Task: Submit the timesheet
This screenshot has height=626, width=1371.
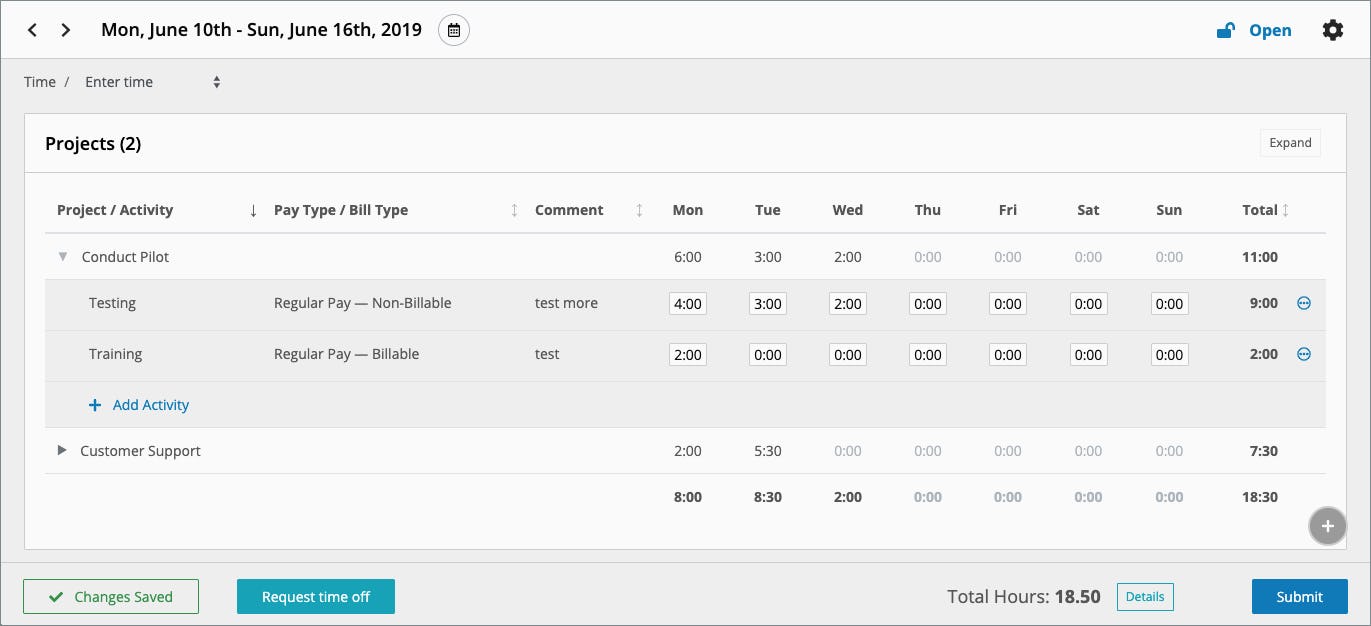Action: pyautogui.click(x=1299, y=596)
